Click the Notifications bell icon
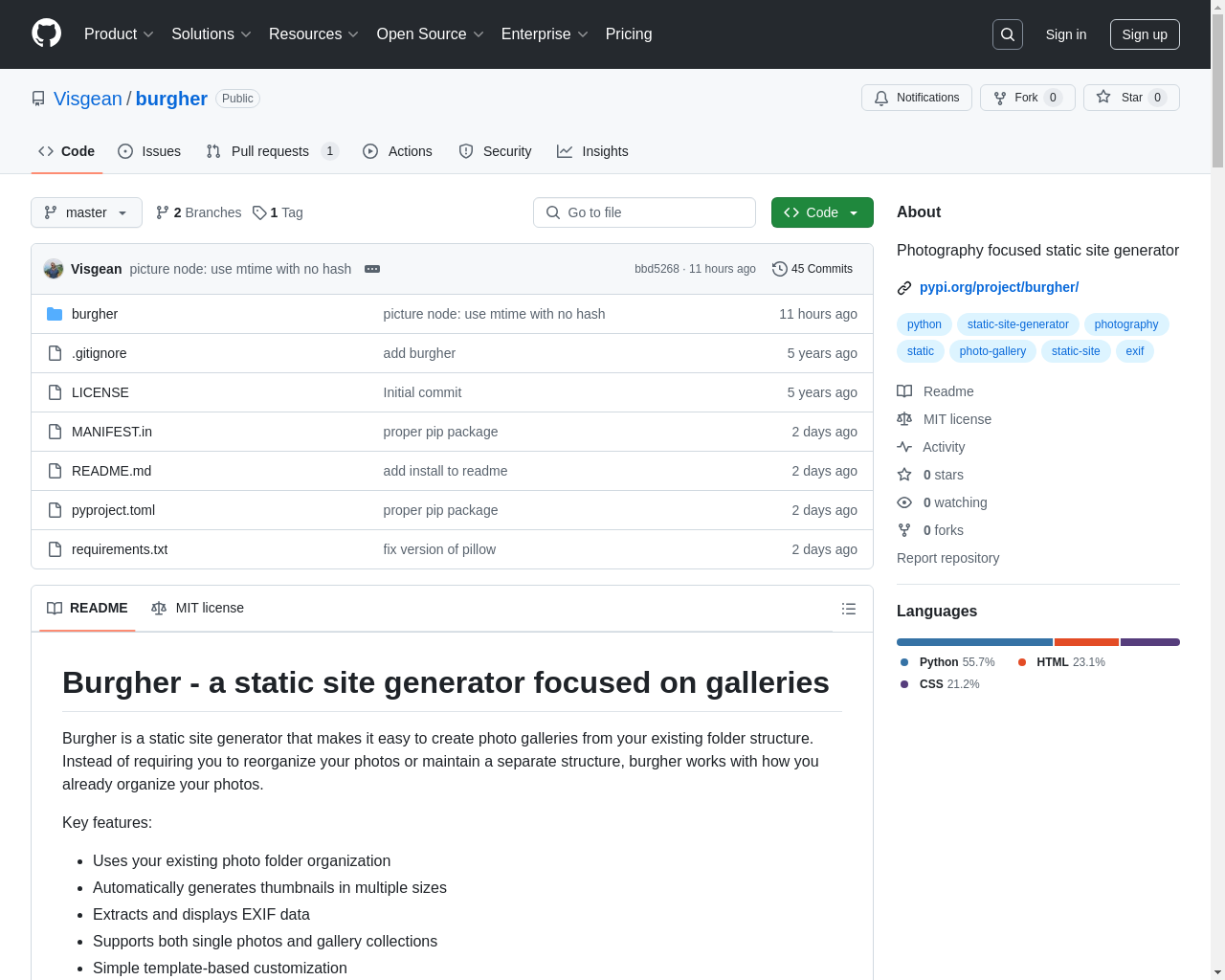 pyautogui.click(x=881, y=98)
